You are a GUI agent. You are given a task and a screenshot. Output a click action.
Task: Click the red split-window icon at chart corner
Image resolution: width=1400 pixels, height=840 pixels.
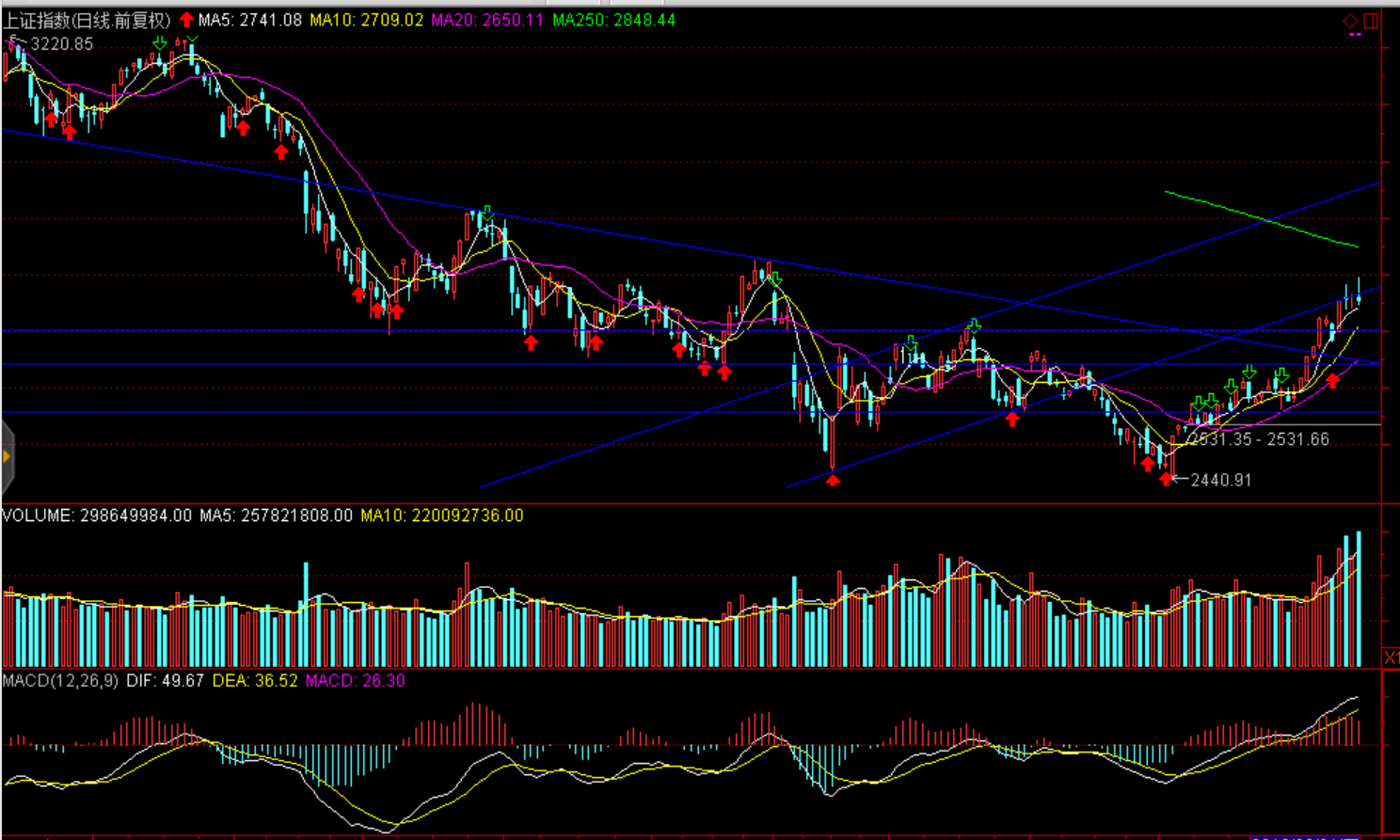[1371, 21]
